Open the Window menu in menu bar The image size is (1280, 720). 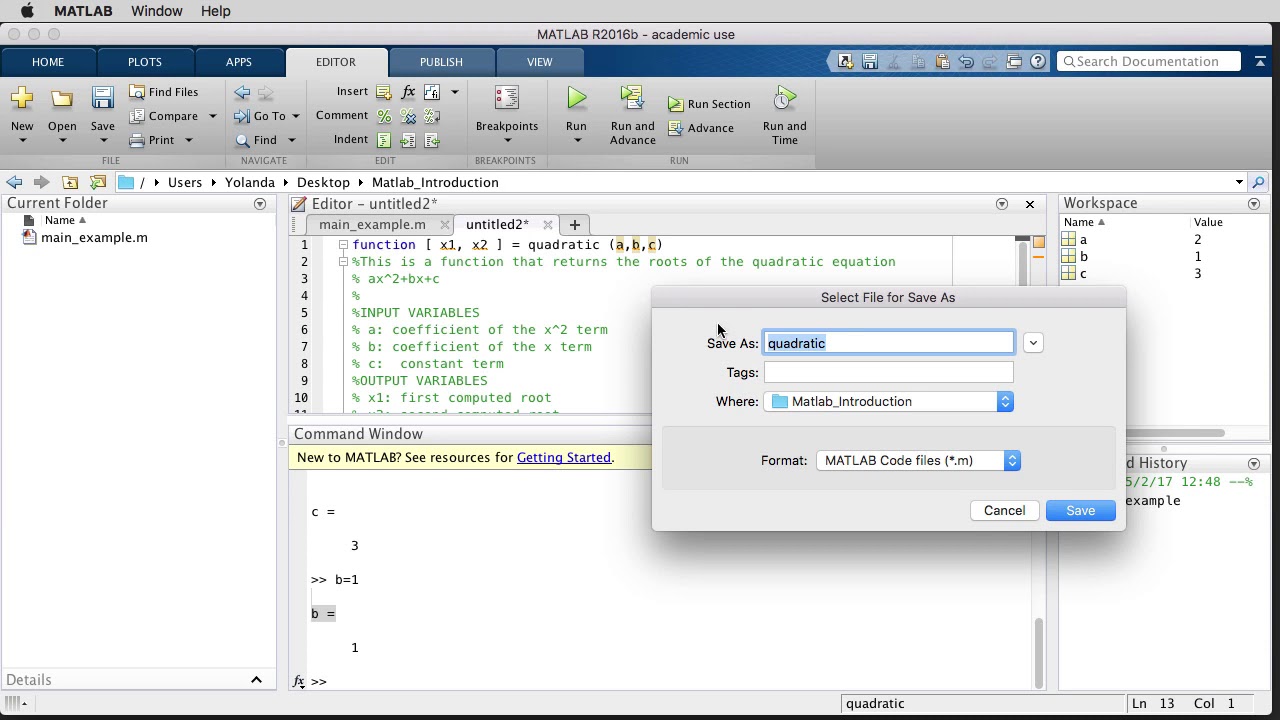(156, 11)
